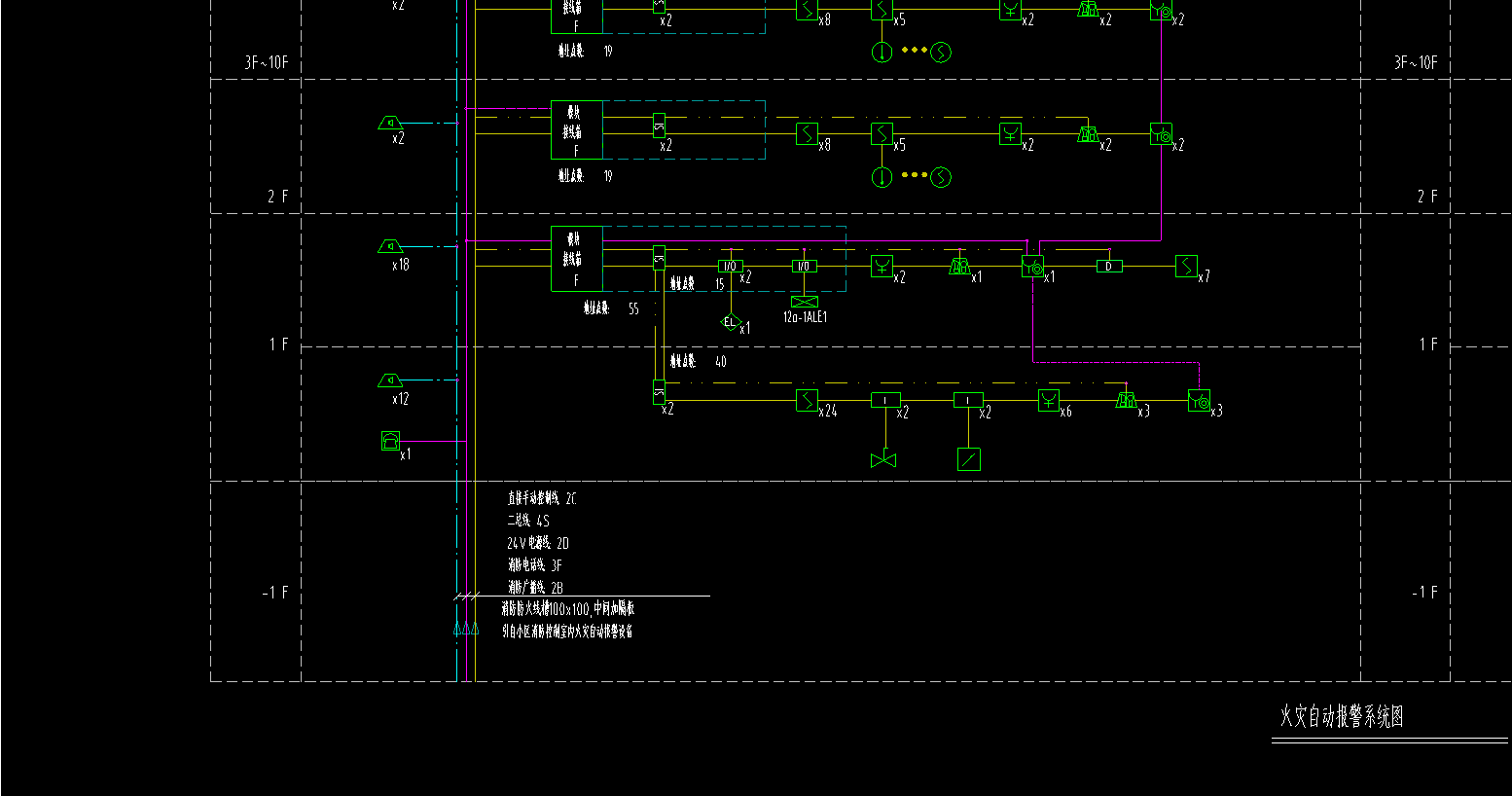Select the 1F speaker symbol labeled x18
Screen dimensions: 1512x796
tap(390, 246)
